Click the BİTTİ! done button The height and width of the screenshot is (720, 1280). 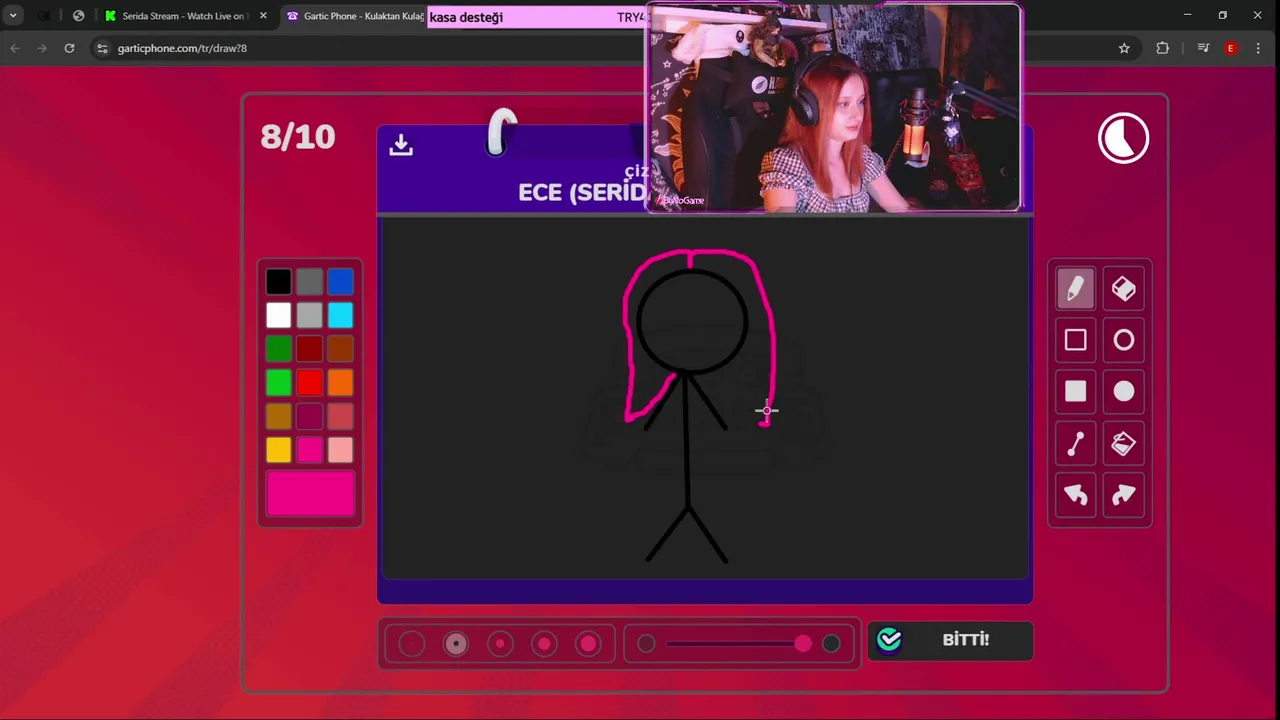(x=950, y=640)
